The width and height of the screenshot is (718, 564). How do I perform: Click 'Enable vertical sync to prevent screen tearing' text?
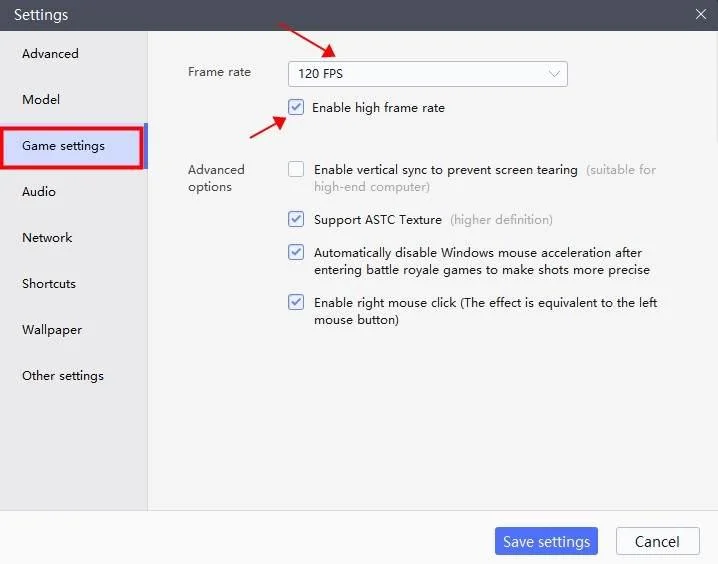[446, 170]
